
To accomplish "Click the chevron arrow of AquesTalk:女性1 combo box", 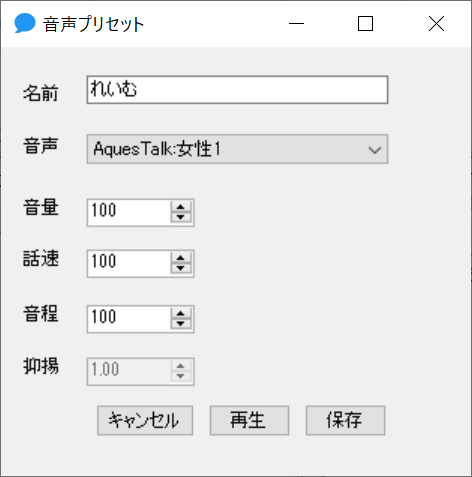I will pos(375,150).
